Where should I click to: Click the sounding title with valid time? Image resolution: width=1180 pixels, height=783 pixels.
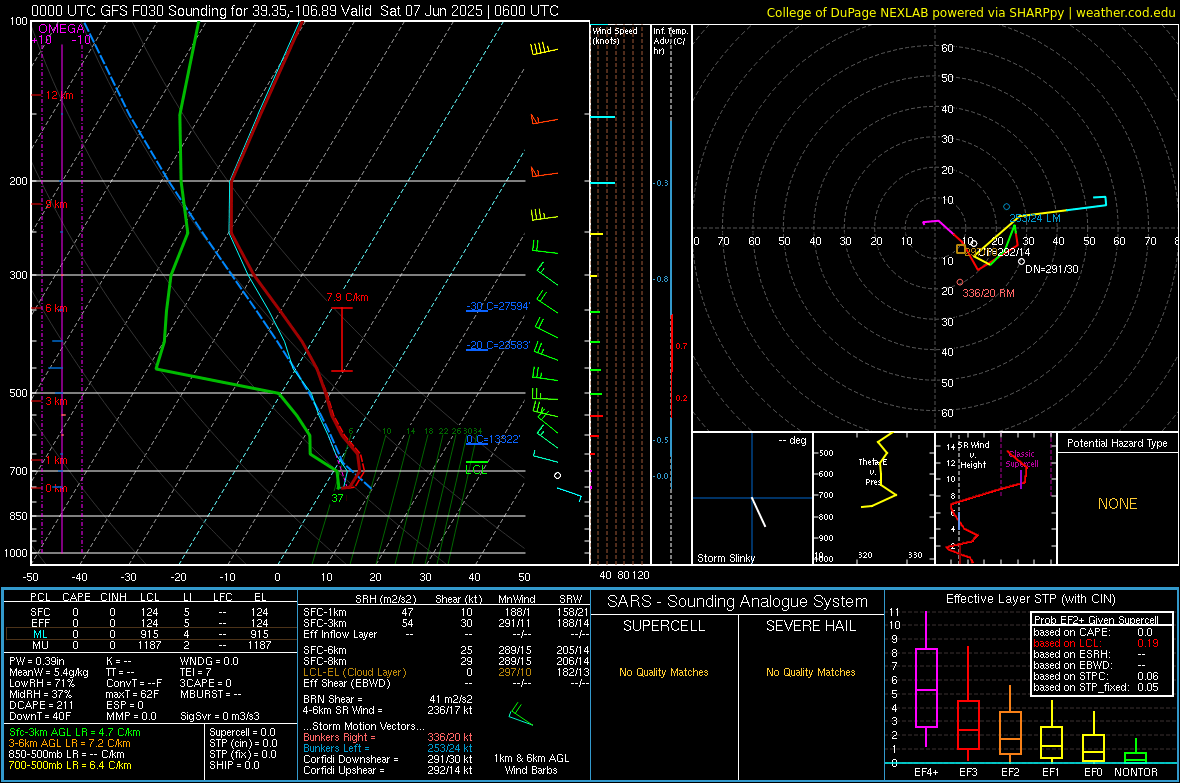295,11
